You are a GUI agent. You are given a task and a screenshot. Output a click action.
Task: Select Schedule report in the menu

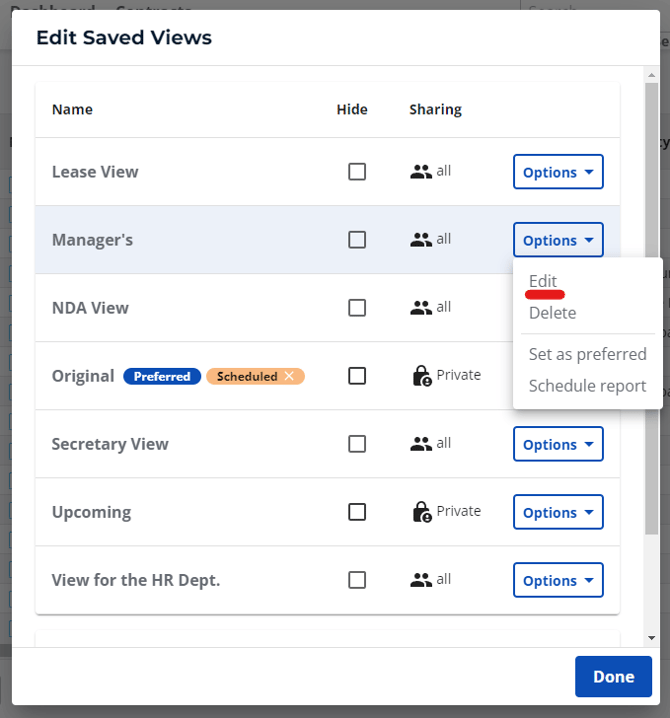coord(587,386)
